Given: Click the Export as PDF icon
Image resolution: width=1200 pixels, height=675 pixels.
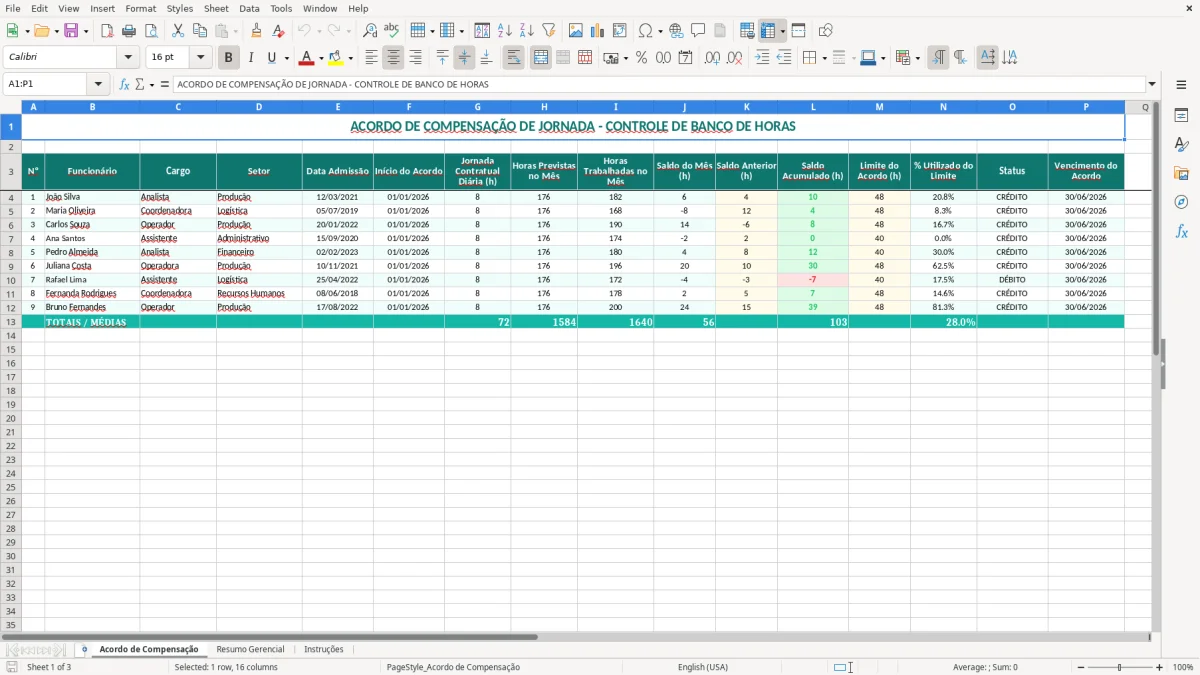Looking at the screenshot, I should (x=107, y=31).
